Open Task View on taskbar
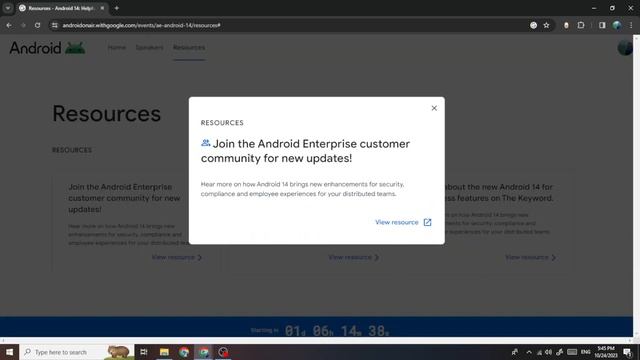Viewport: 640px width, 360px height. (144, 352)
